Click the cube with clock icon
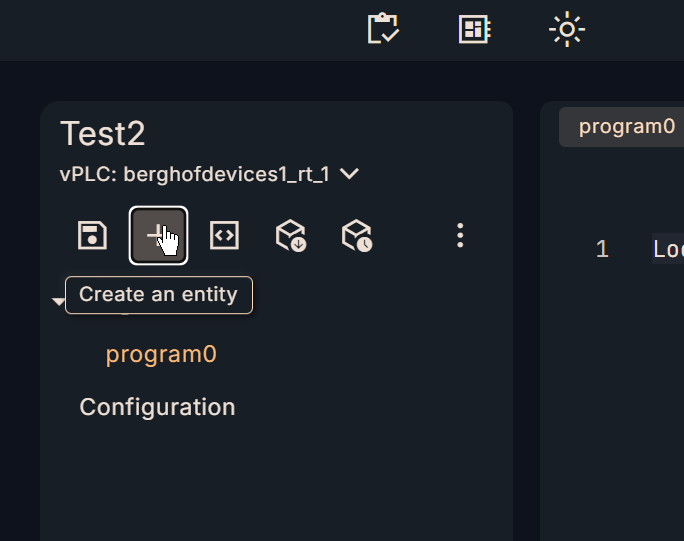Viewport: 684px width, 541px height. pos(356,235)
